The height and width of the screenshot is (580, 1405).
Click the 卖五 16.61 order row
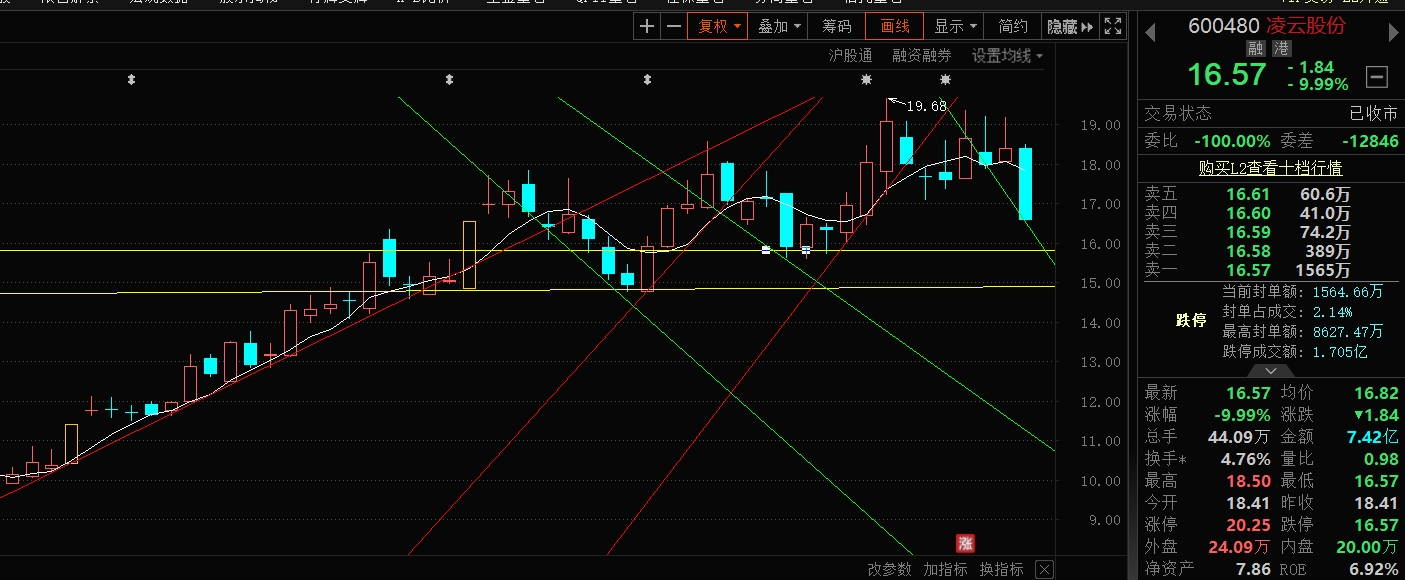[x=1271, y=194]
